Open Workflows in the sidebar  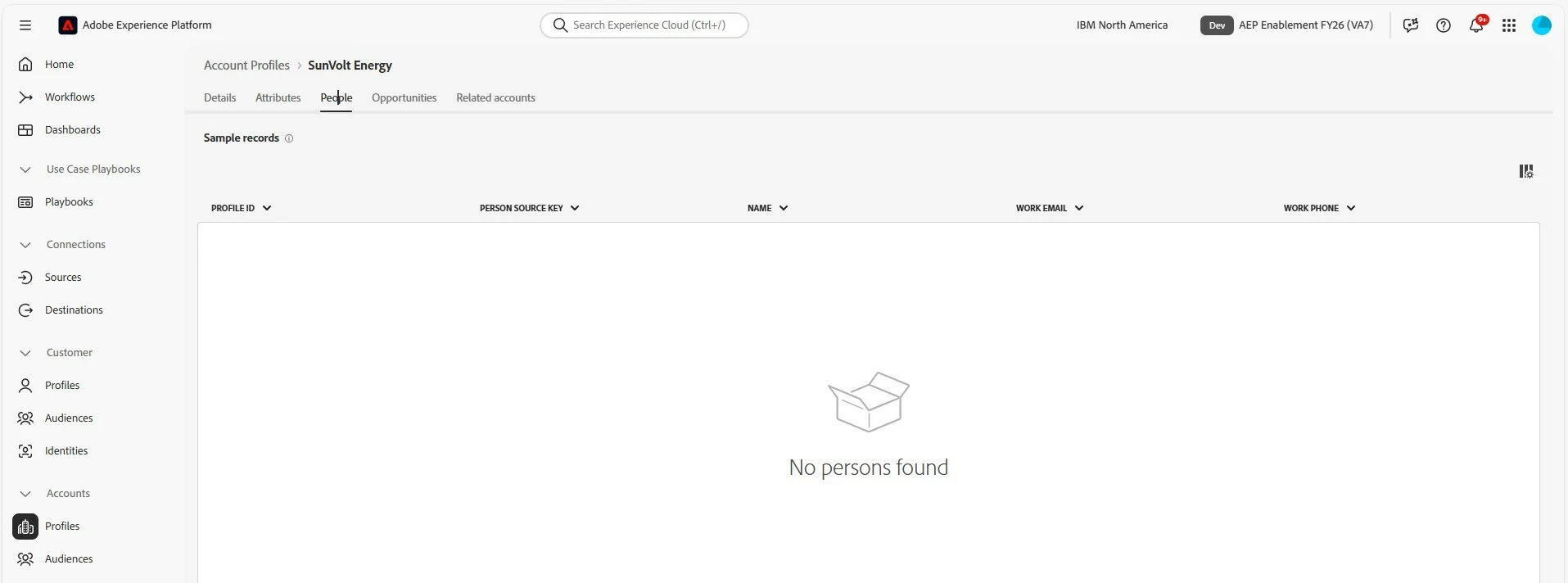70,97
